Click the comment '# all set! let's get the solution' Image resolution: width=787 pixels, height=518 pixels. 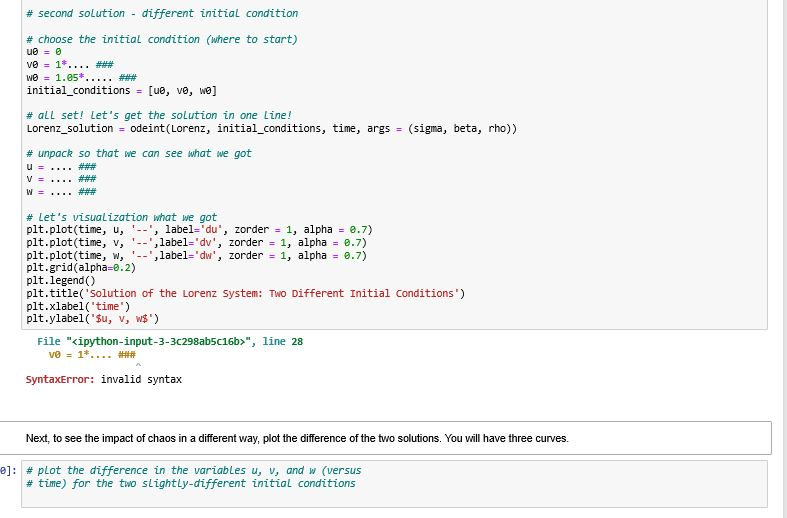pyautogui.click(x=159, y=115)
